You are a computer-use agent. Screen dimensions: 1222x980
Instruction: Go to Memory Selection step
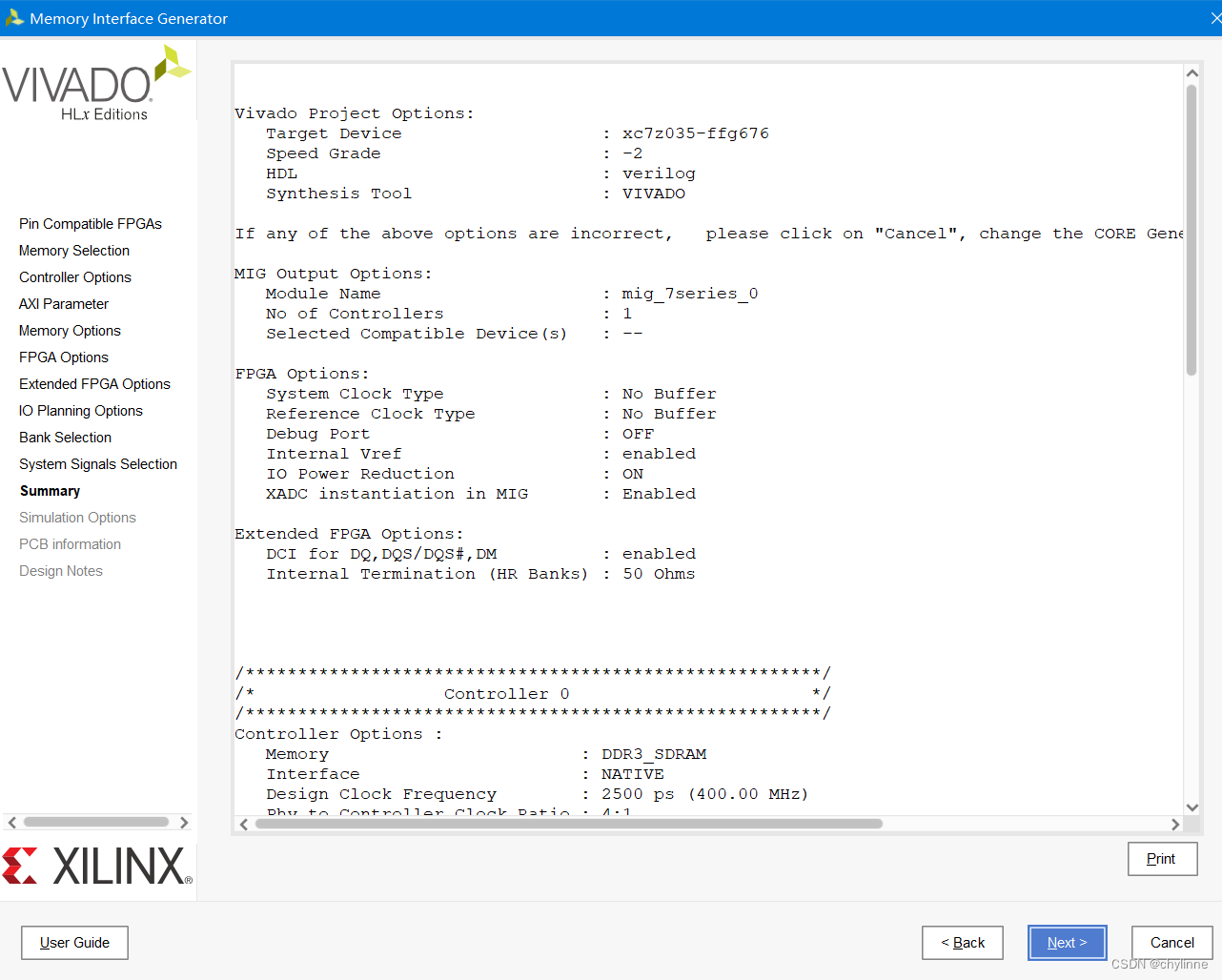[74, 251]
